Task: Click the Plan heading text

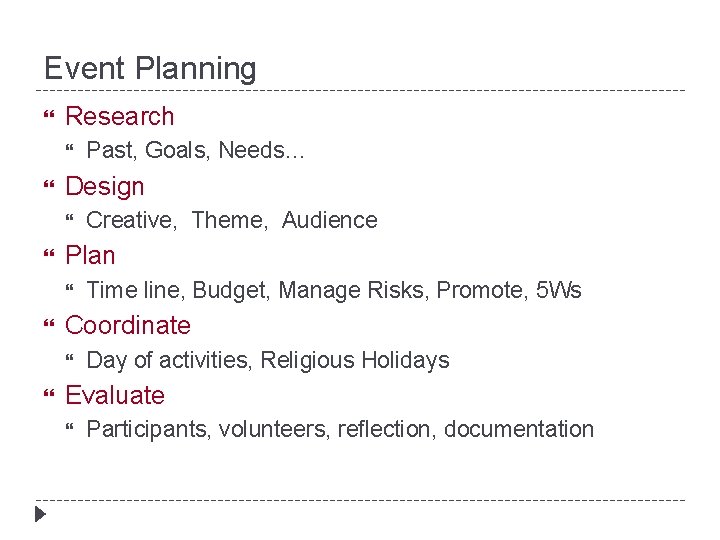Action: [x=90, y=256]
